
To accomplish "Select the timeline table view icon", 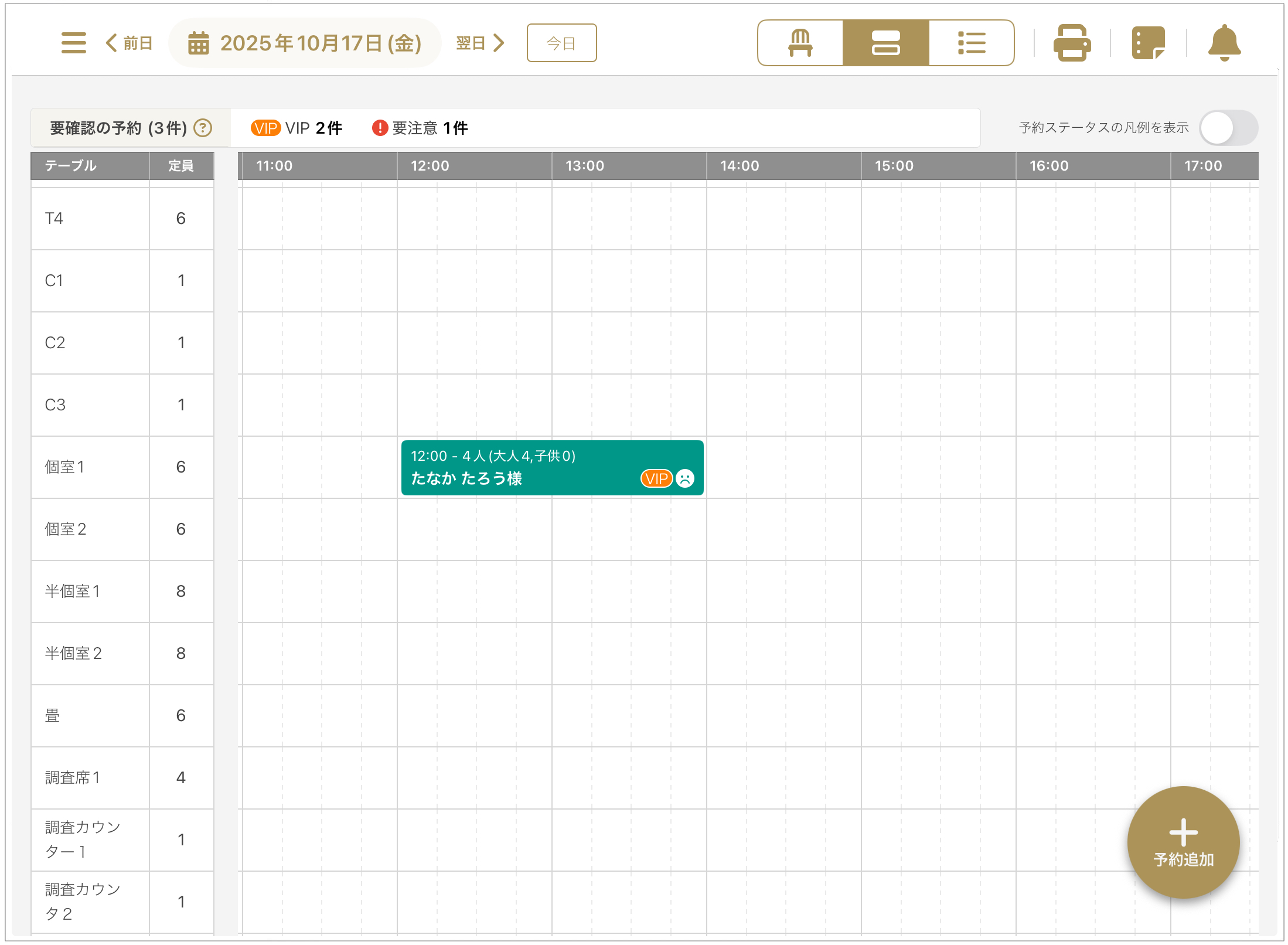I will [x=885, y=43].
